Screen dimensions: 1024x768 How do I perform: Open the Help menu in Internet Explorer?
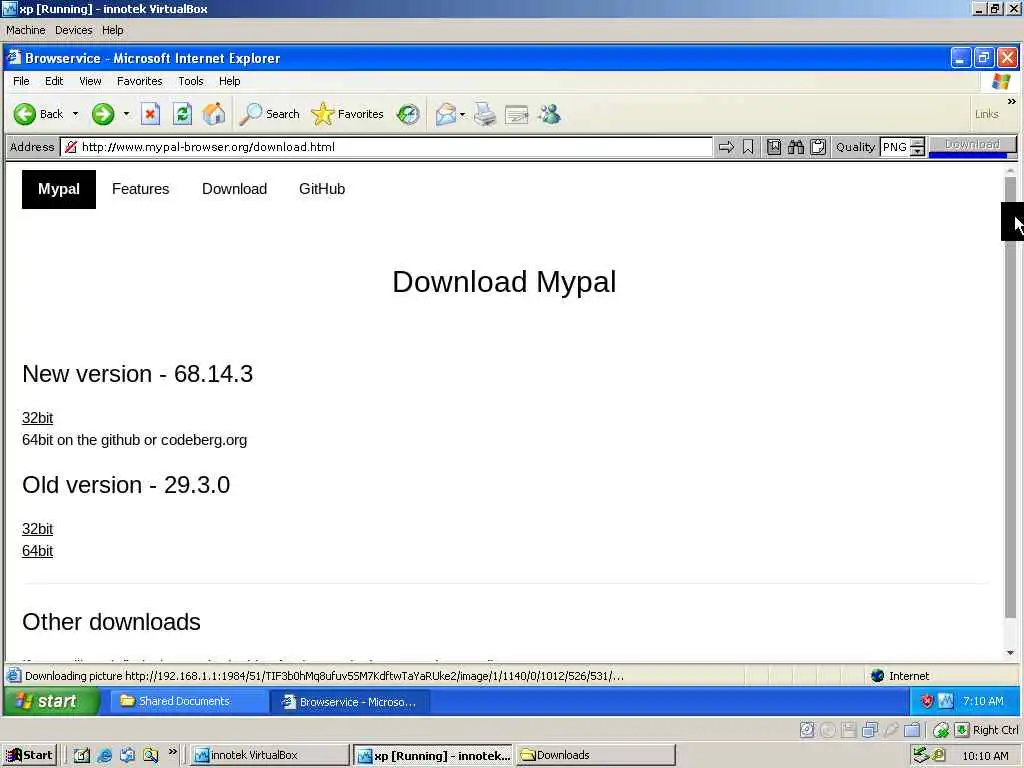point(229,81)
